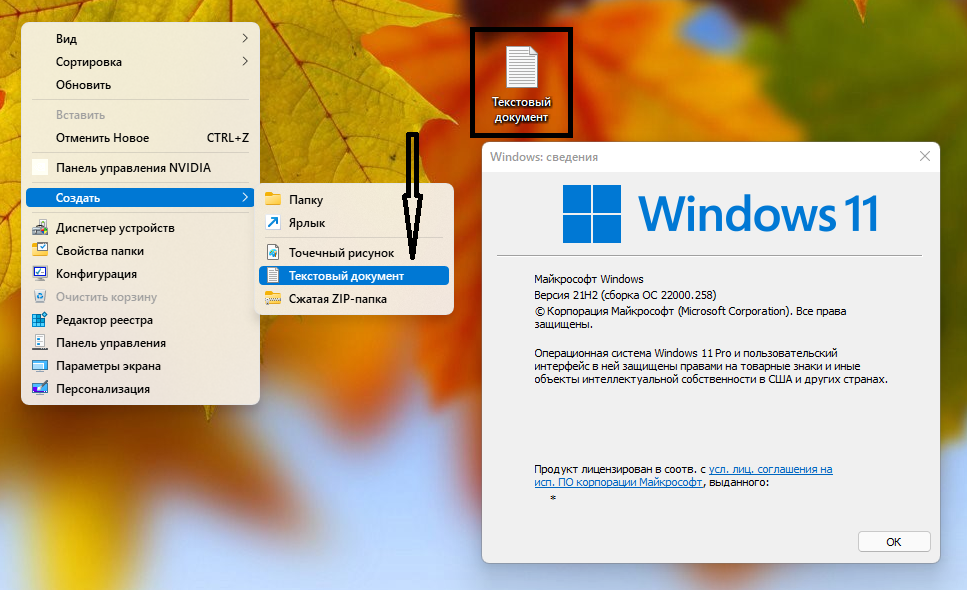Click the Windows 11 logo in the dialog
The height and width of the screenshot is (590, 967).
click(720, 214)
